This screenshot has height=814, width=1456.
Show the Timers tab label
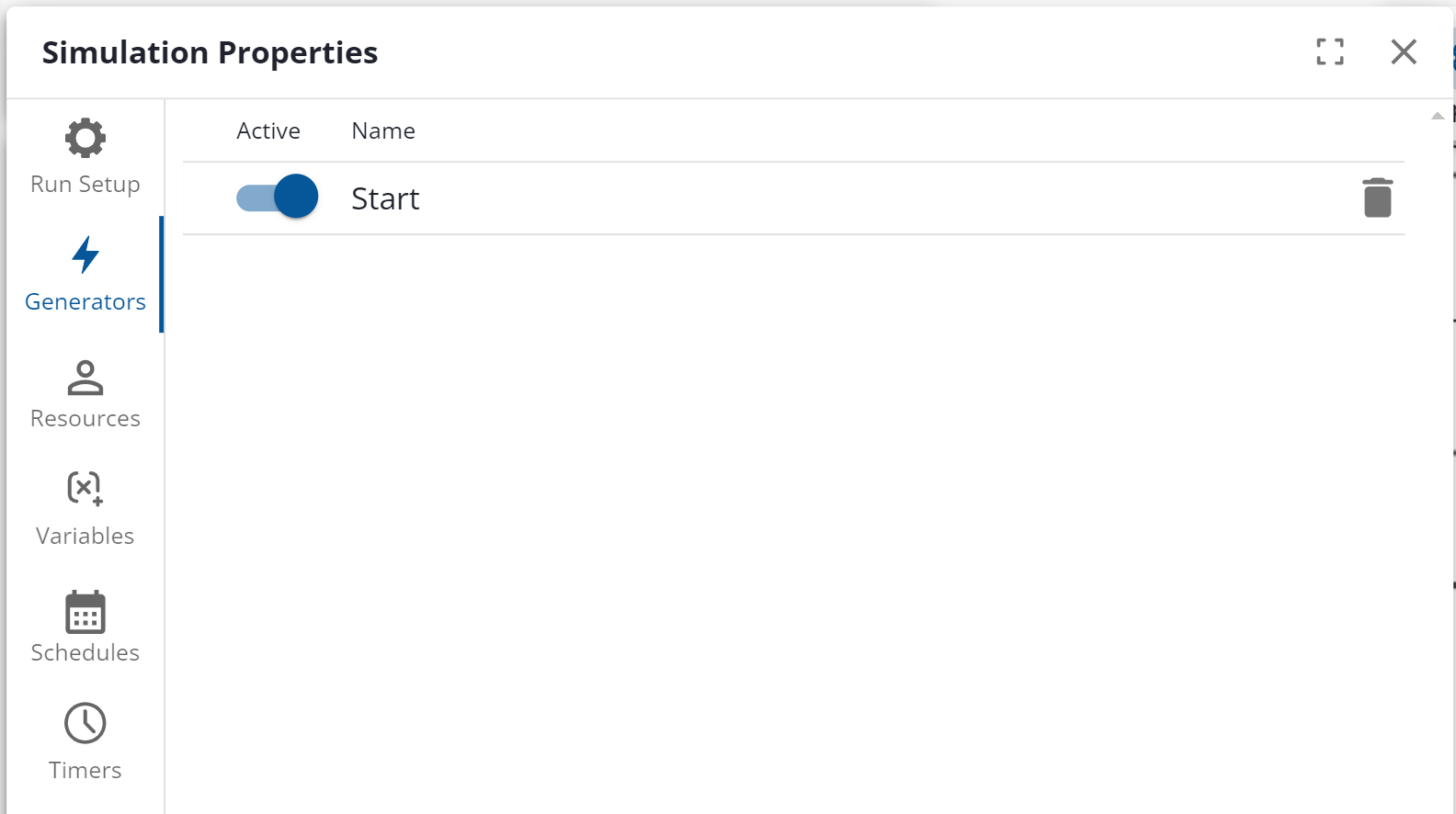click(x=85, y=770)
